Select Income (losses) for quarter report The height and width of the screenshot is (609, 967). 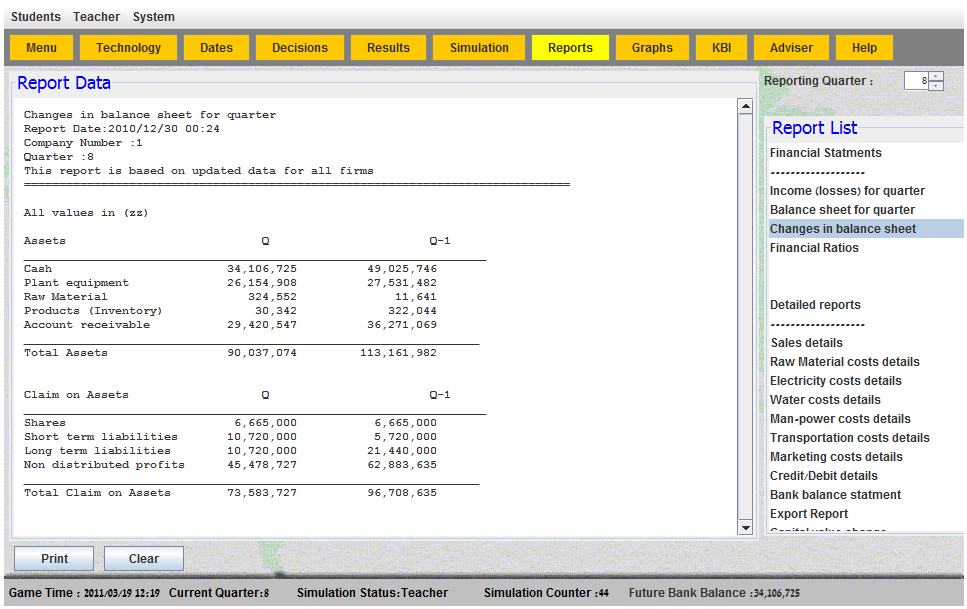847,191
